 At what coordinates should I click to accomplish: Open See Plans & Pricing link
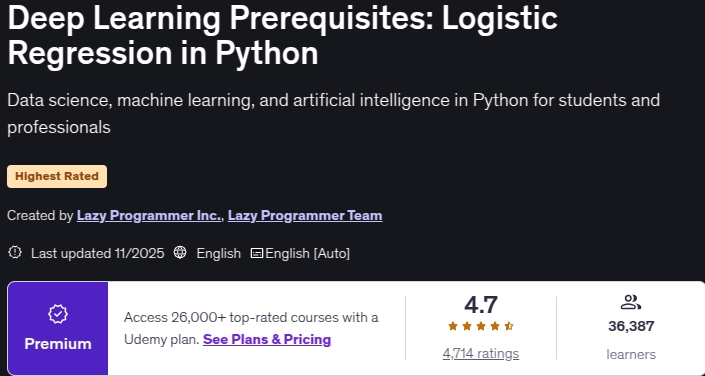[x=267, y=339]
